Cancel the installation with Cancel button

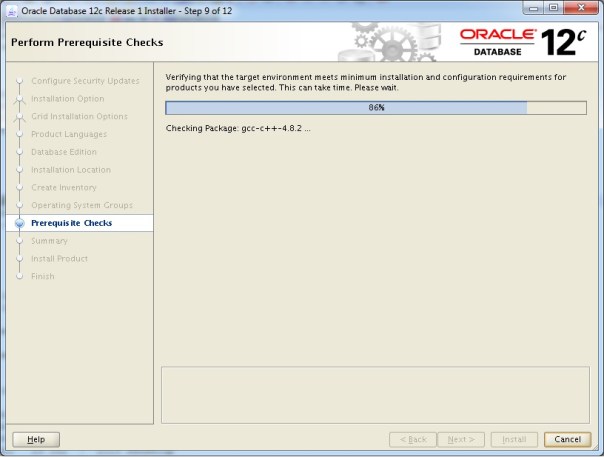point(567,439)
